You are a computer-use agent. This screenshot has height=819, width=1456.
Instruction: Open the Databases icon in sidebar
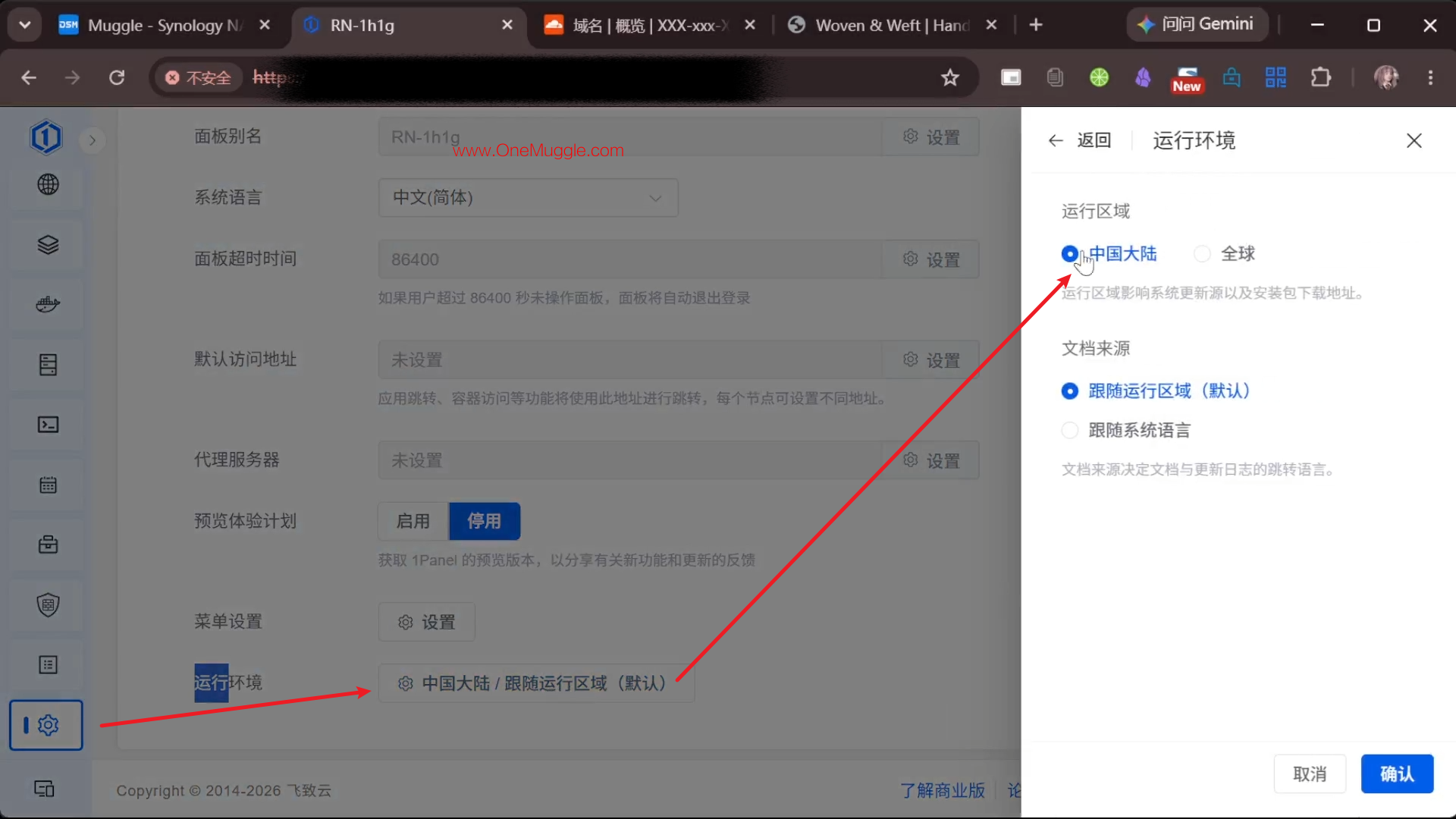[x=48, y=365]
